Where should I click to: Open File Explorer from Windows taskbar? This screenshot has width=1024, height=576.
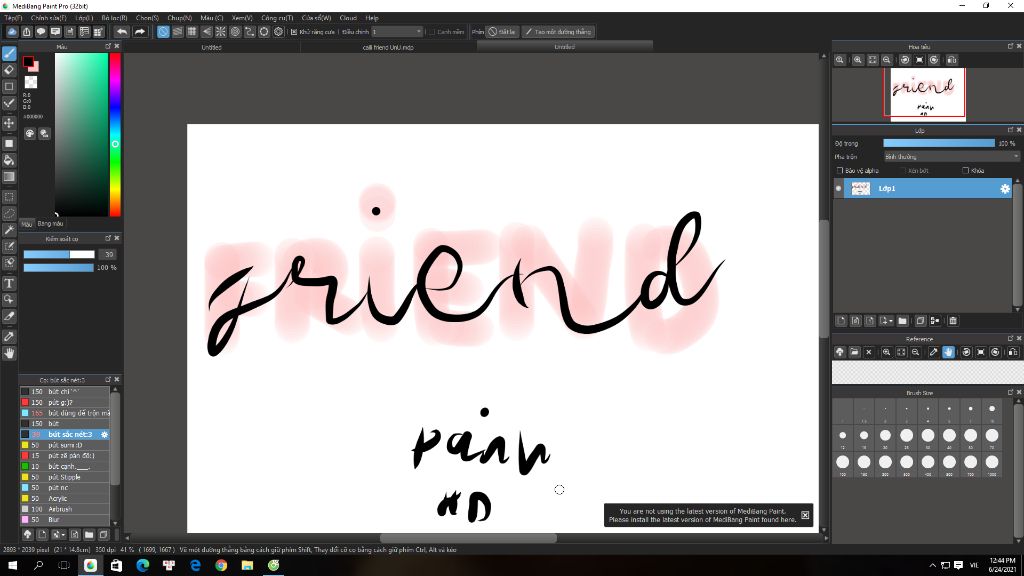coord(248,566)
